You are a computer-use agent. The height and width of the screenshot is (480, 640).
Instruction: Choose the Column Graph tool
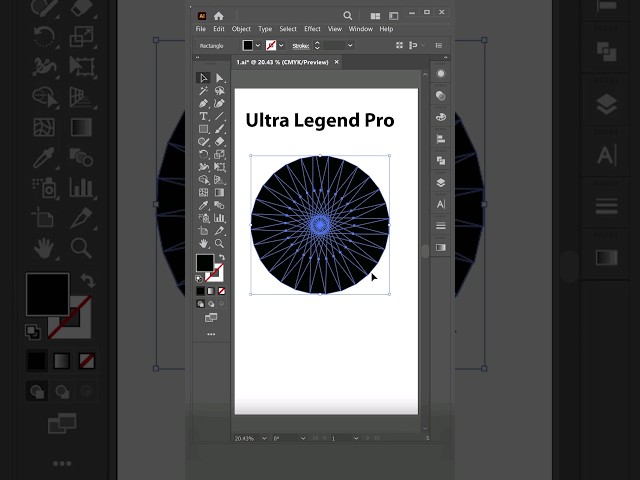tap(219, 218)
